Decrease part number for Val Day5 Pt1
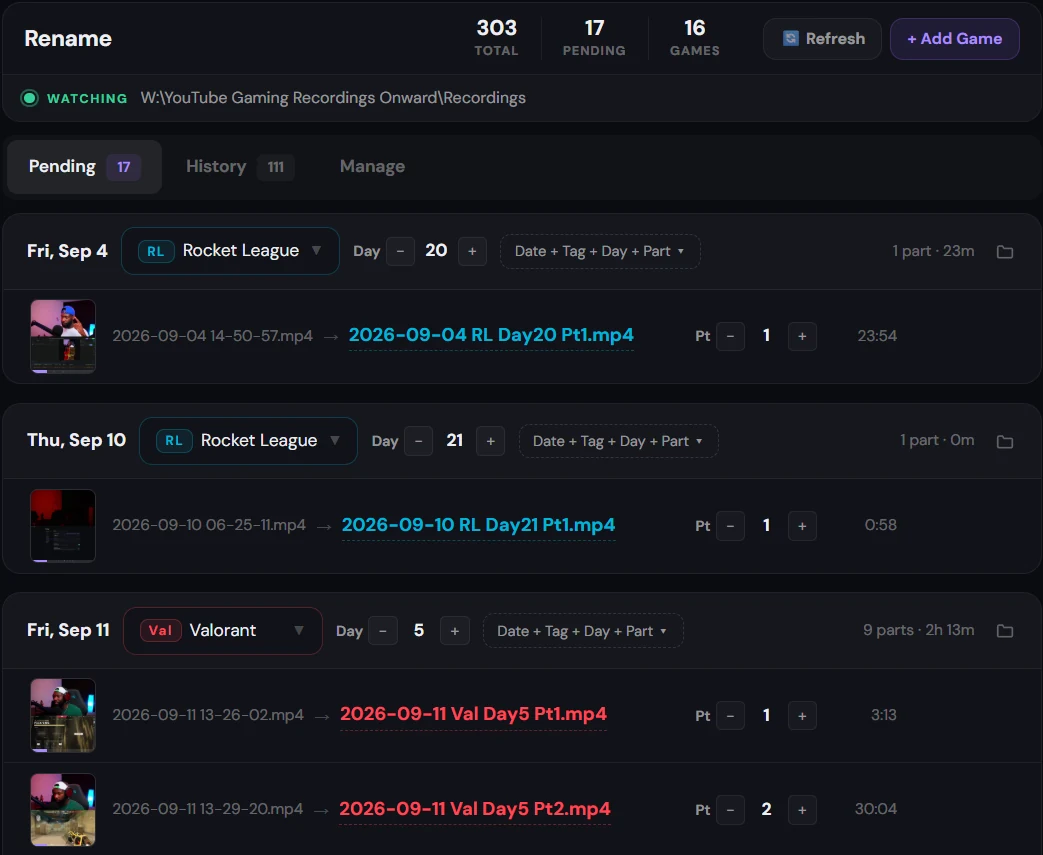Viewport: 1043px width, 855px height. click(x=730, y=716)
